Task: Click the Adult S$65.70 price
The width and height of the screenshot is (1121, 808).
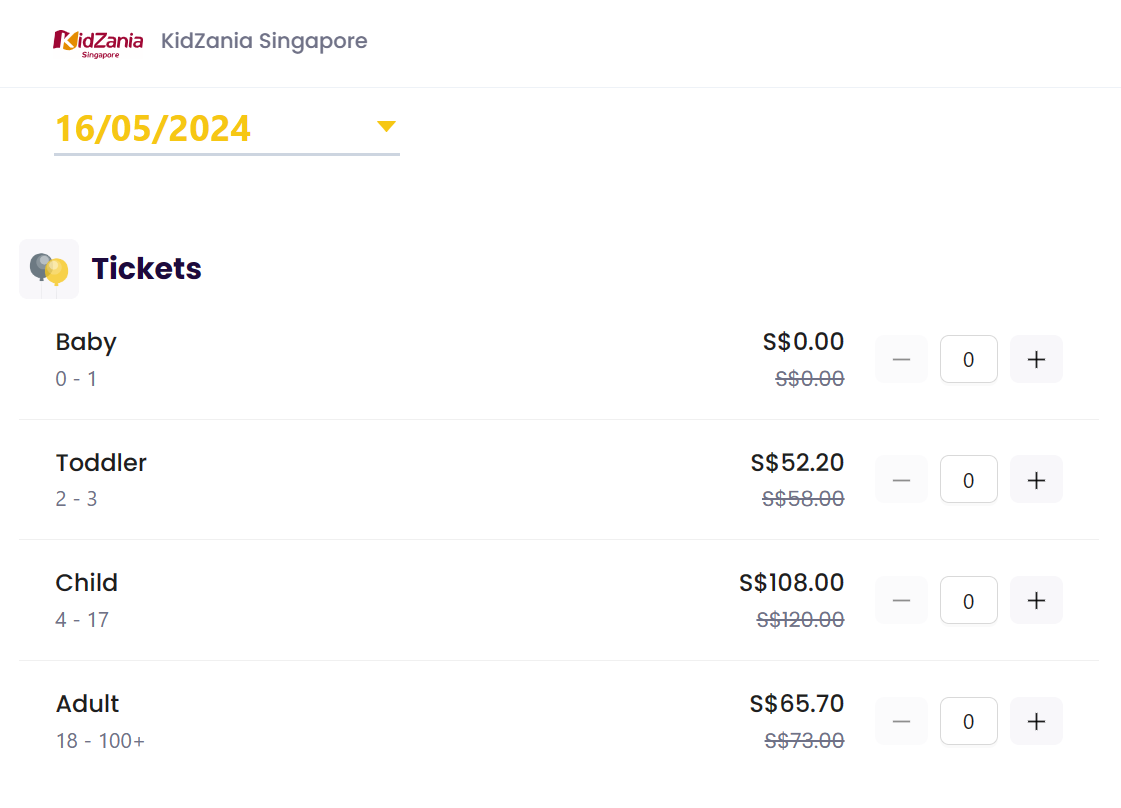Action: click(x=796, y=704)
